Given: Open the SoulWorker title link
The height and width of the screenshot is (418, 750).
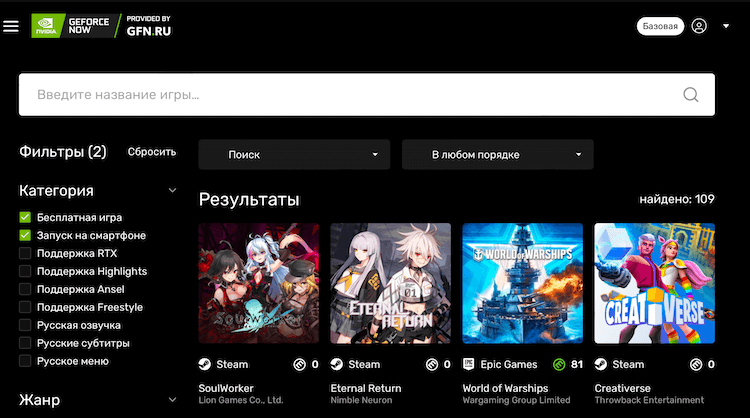Looking at the screenshot, I should point(226,388).
